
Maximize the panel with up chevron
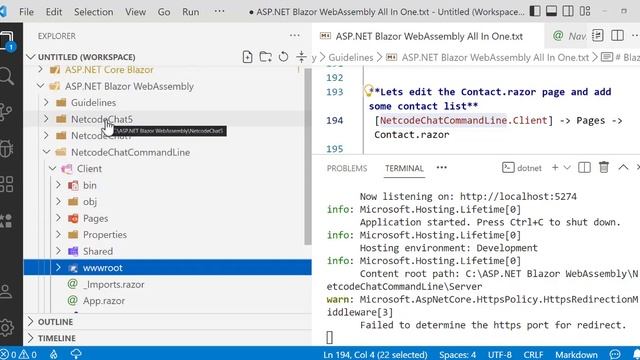pyautogui.click(x=623, y=167)
